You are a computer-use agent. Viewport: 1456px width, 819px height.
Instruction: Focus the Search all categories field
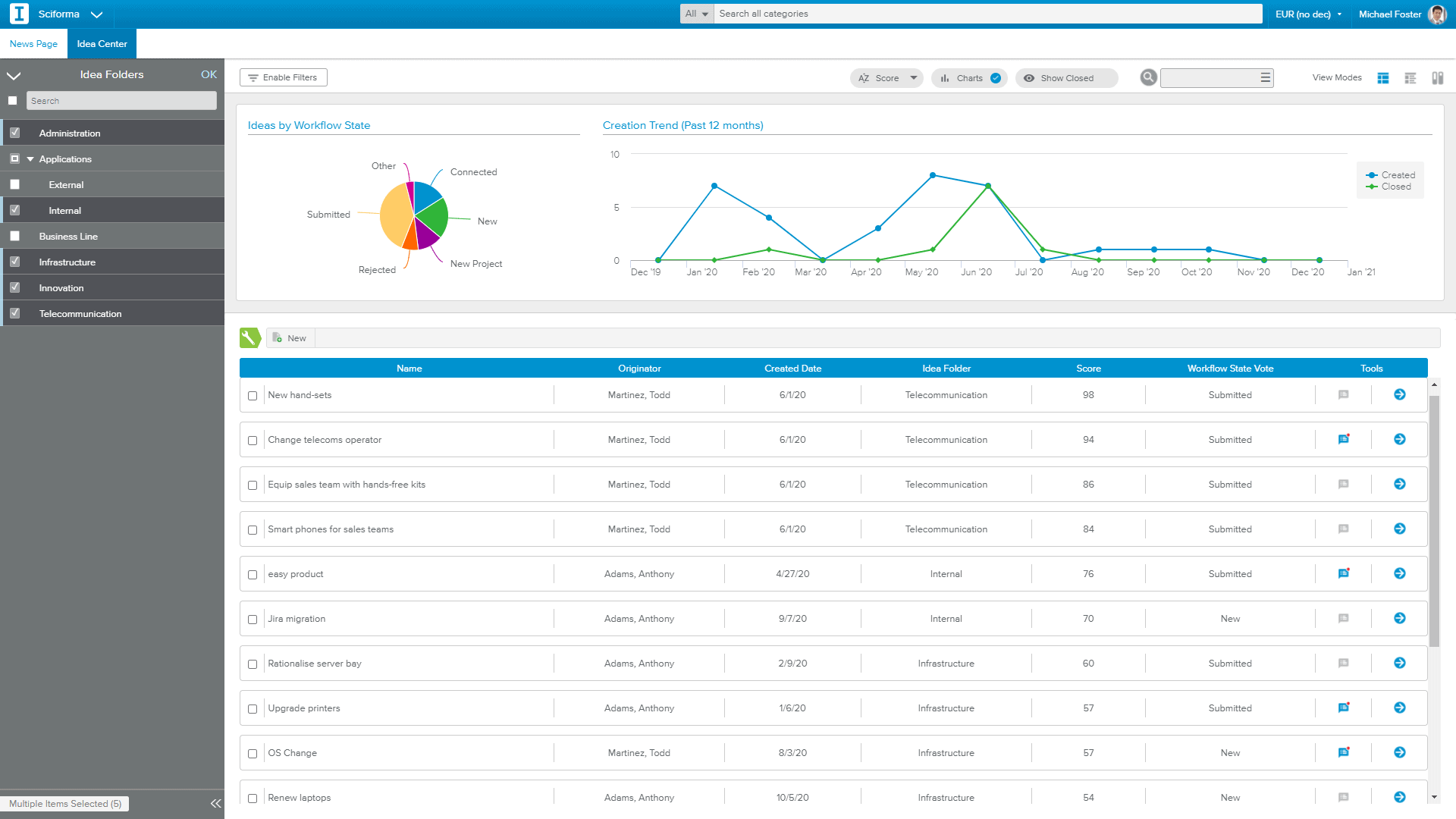(x=988, y=14)
